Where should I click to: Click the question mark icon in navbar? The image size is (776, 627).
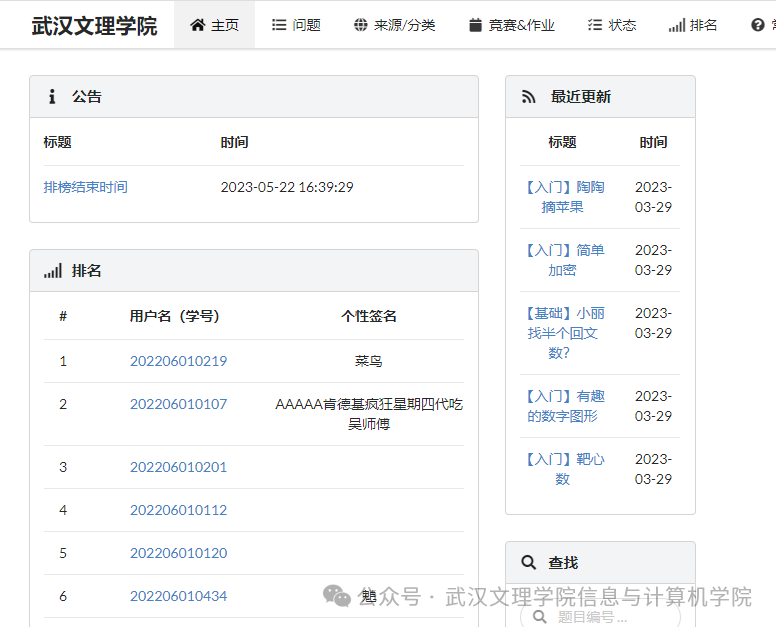coord(757,25)
